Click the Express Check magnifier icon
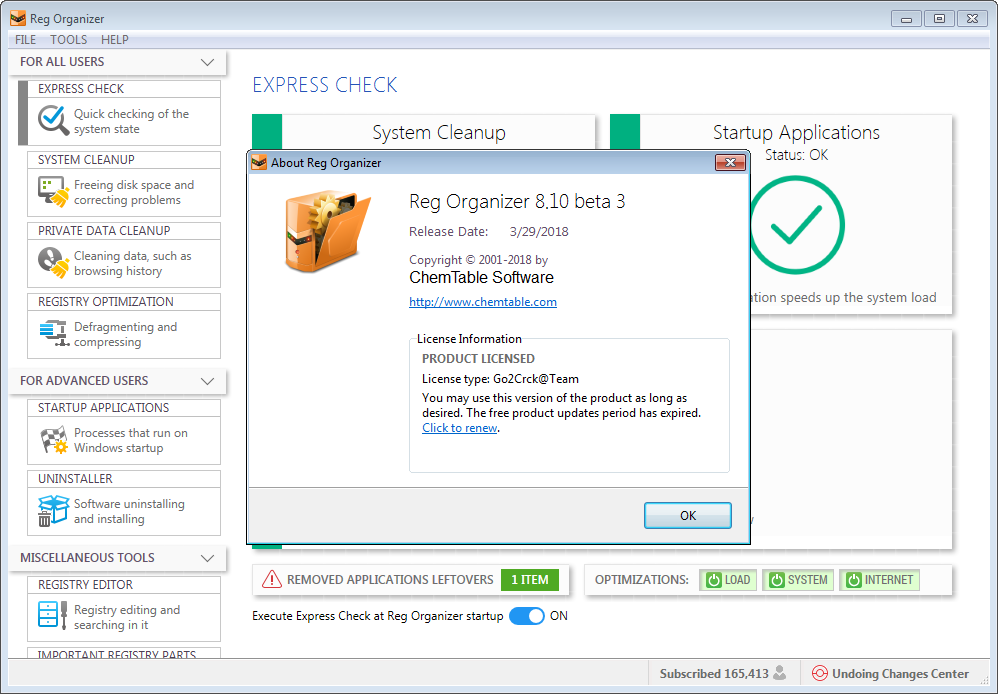Screen dimensions: 998x694 tap(53, 120)
